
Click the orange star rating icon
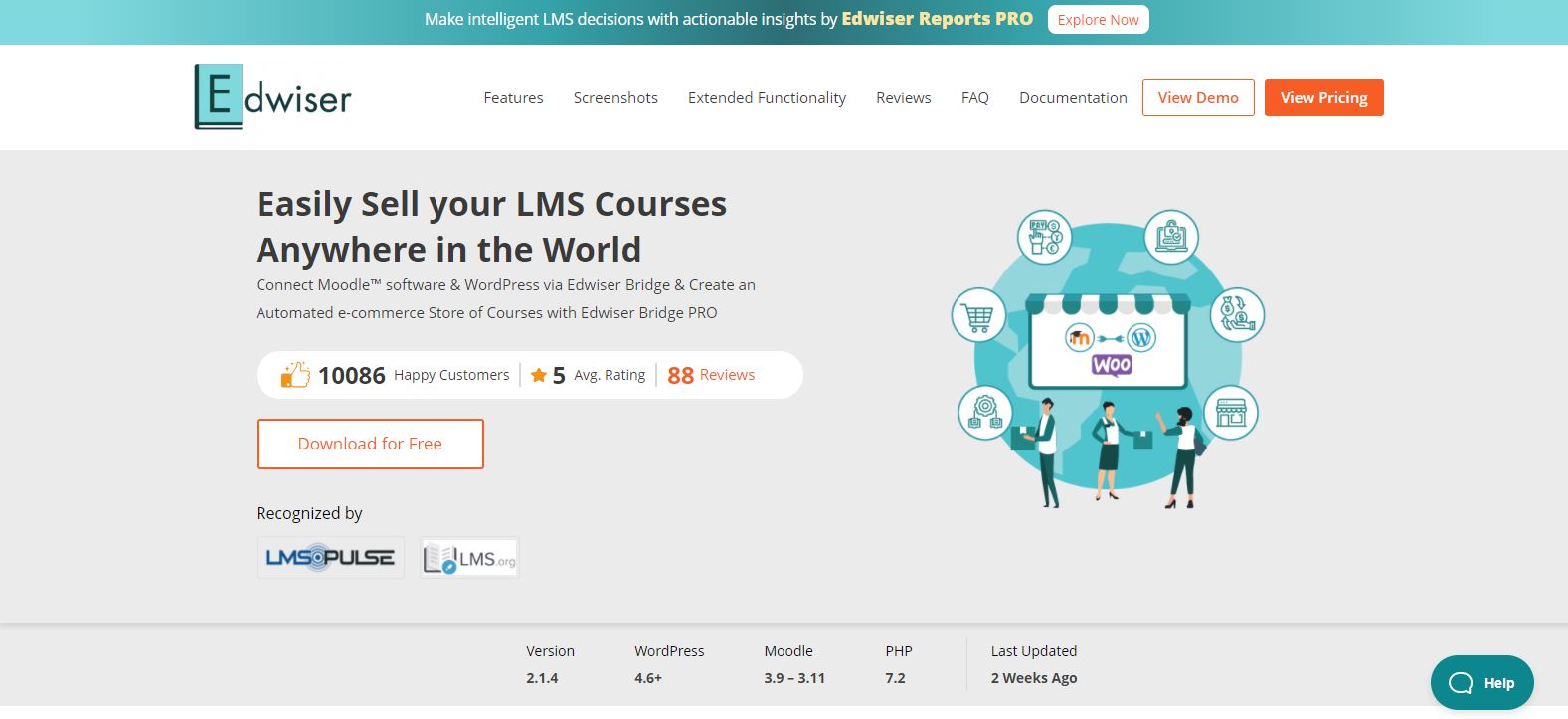coord(539,375)
